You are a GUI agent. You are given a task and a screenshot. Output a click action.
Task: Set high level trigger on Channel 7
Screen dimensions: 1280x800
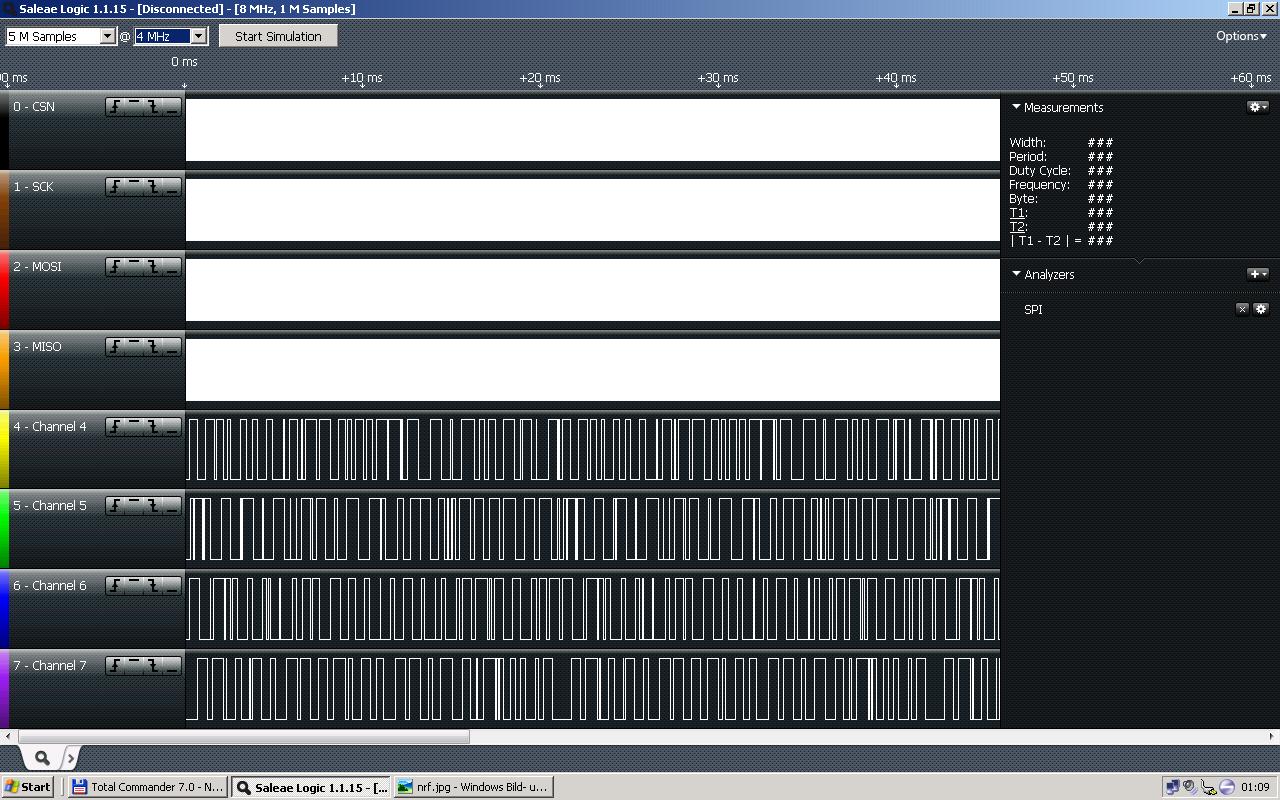coord(134,666)
